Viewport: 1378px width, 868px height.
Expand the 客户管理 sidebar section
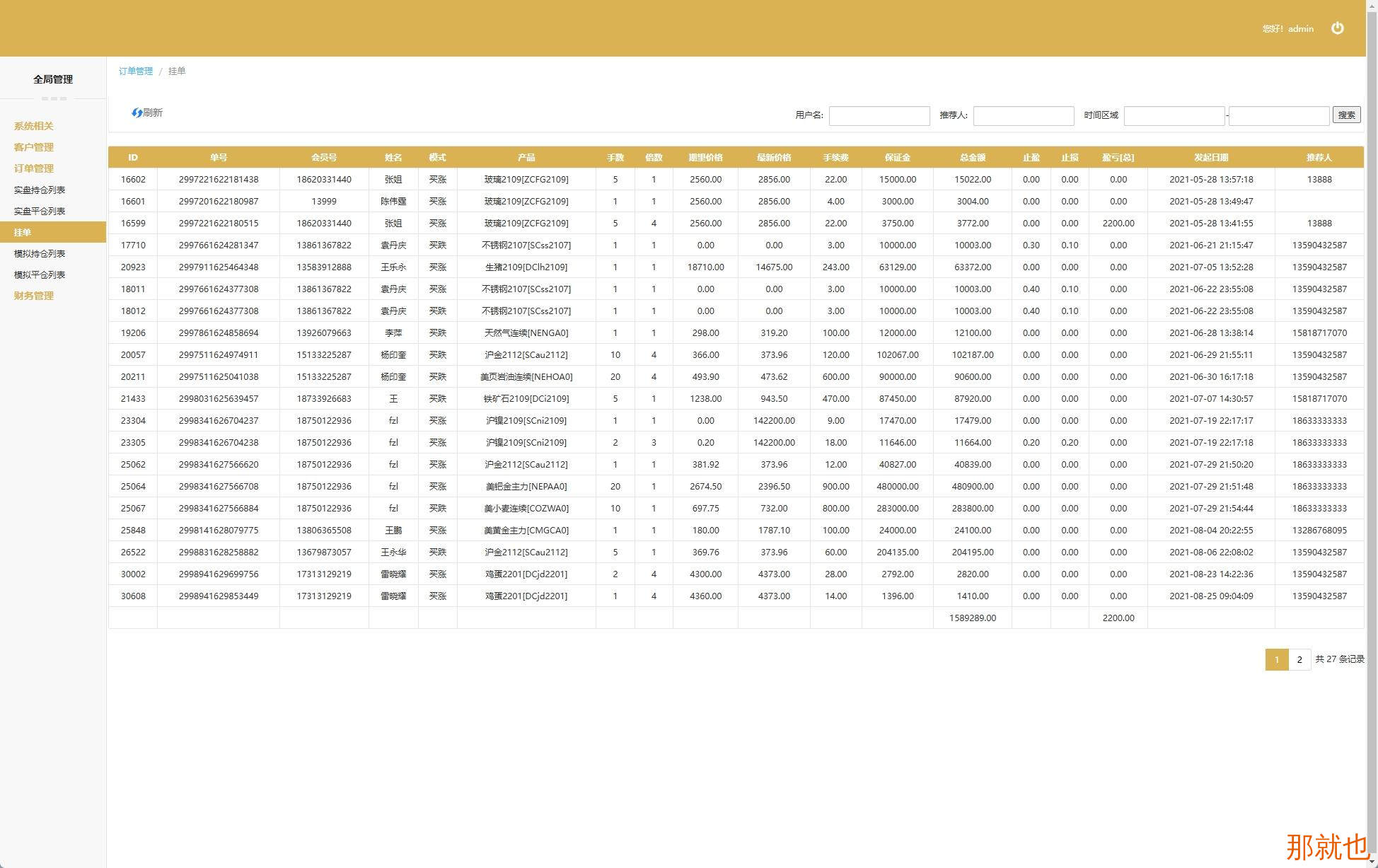point(33,147)
